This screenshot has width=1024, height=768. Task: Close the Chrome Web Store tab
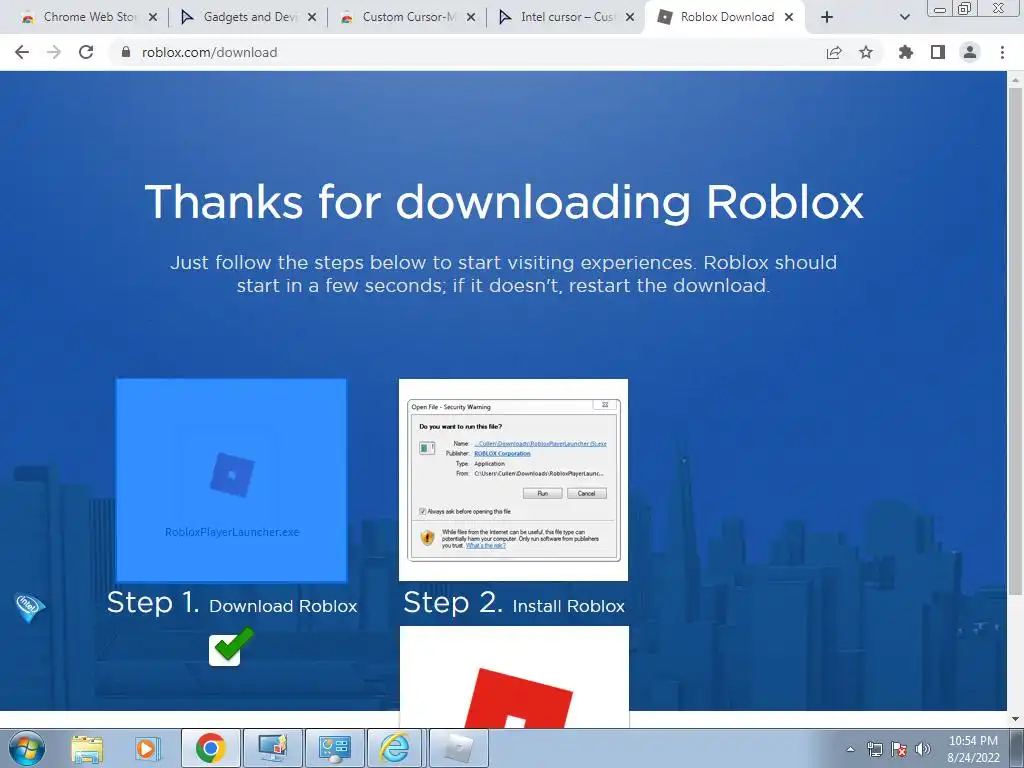(x=153, y=17)
